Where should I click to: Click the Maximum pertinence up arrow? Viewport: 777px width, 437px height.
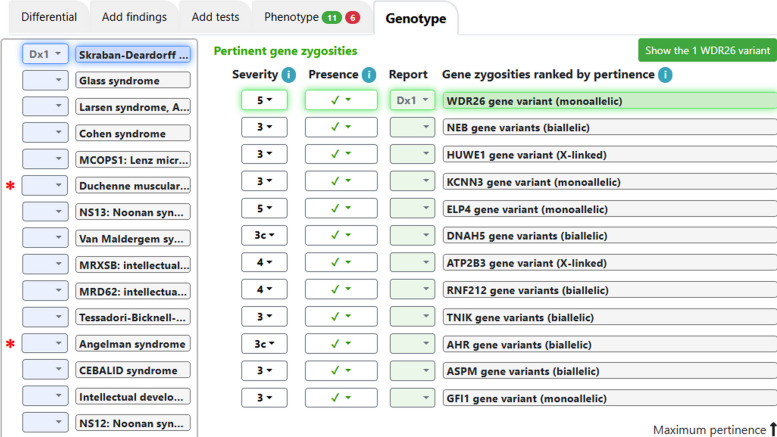pyautogui.click(x=773, y=429)
